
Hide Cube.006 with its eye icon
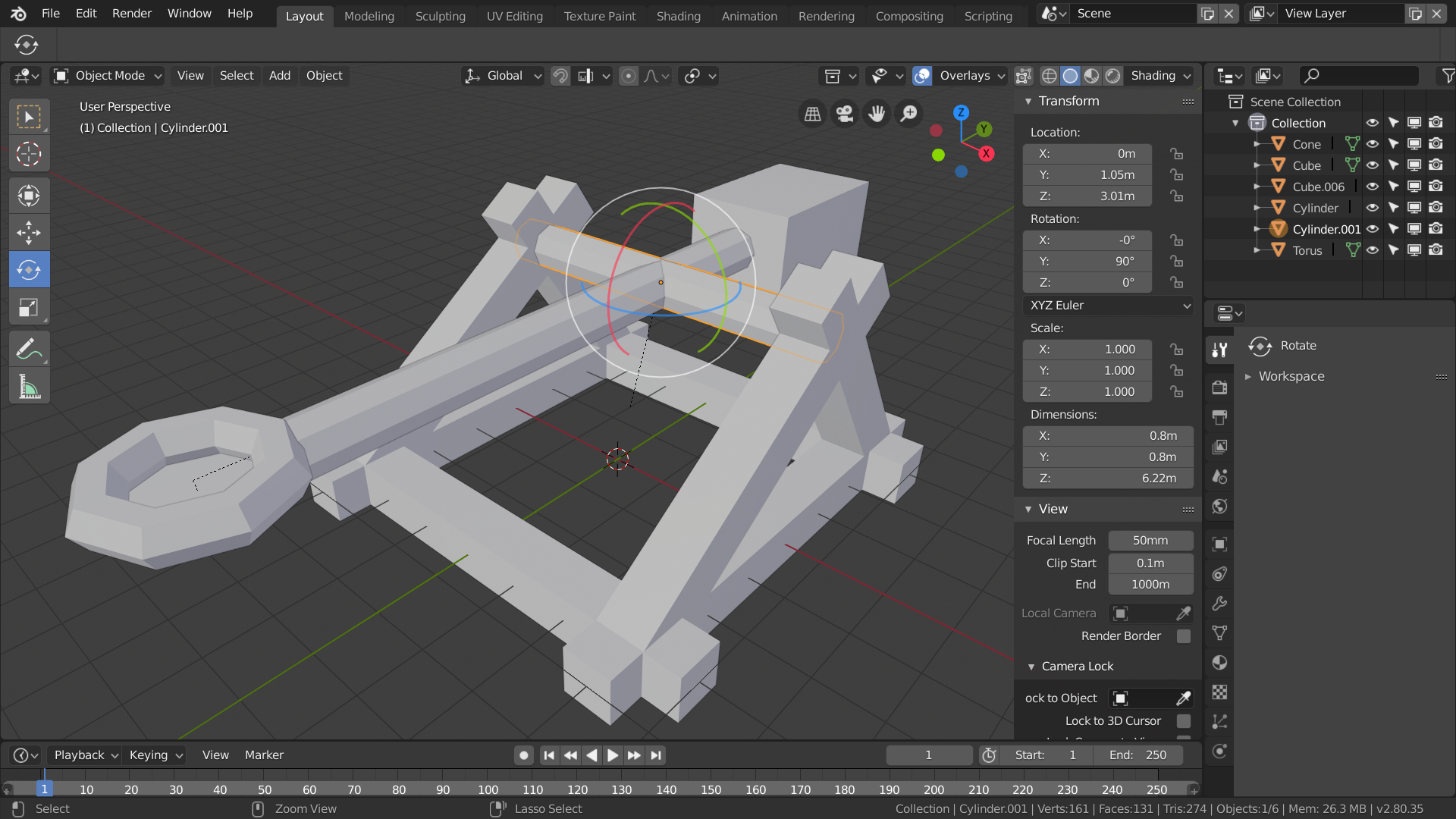1373,187
